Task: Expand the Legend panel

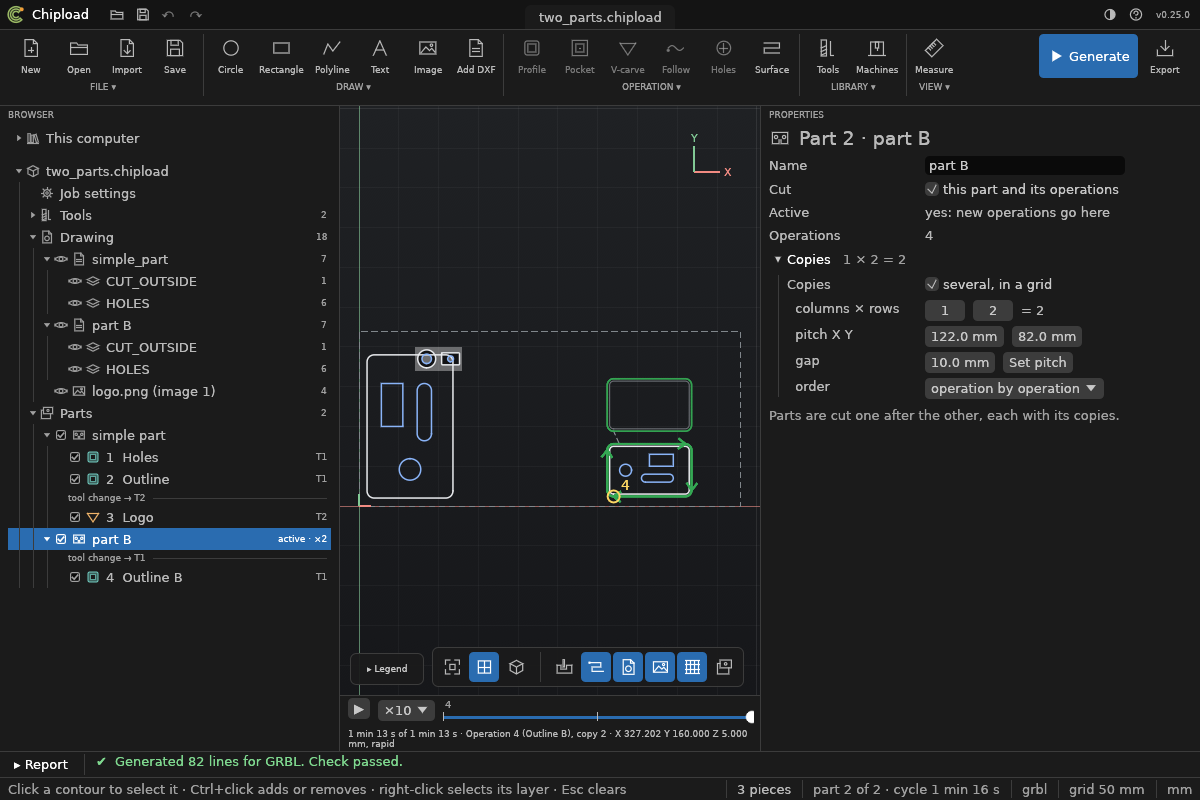Action: [x=387, y=669]
